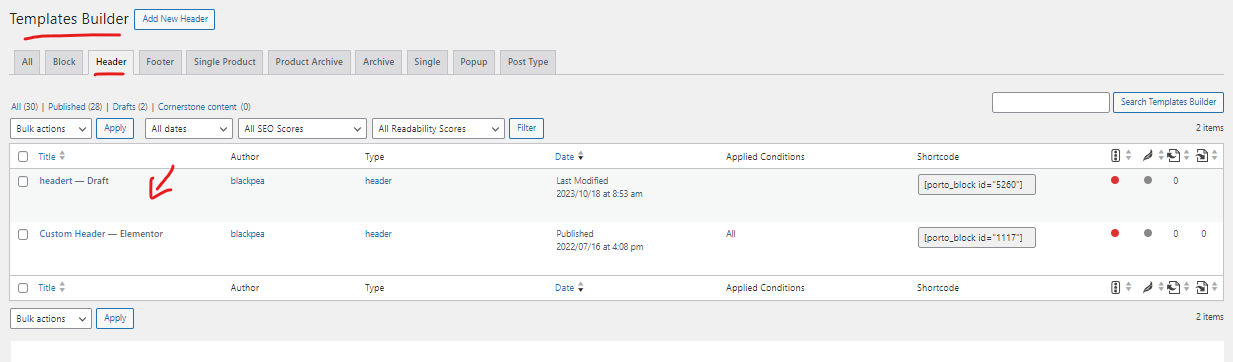
Task: Open the headert draft template link
Action: click(55, 181)
